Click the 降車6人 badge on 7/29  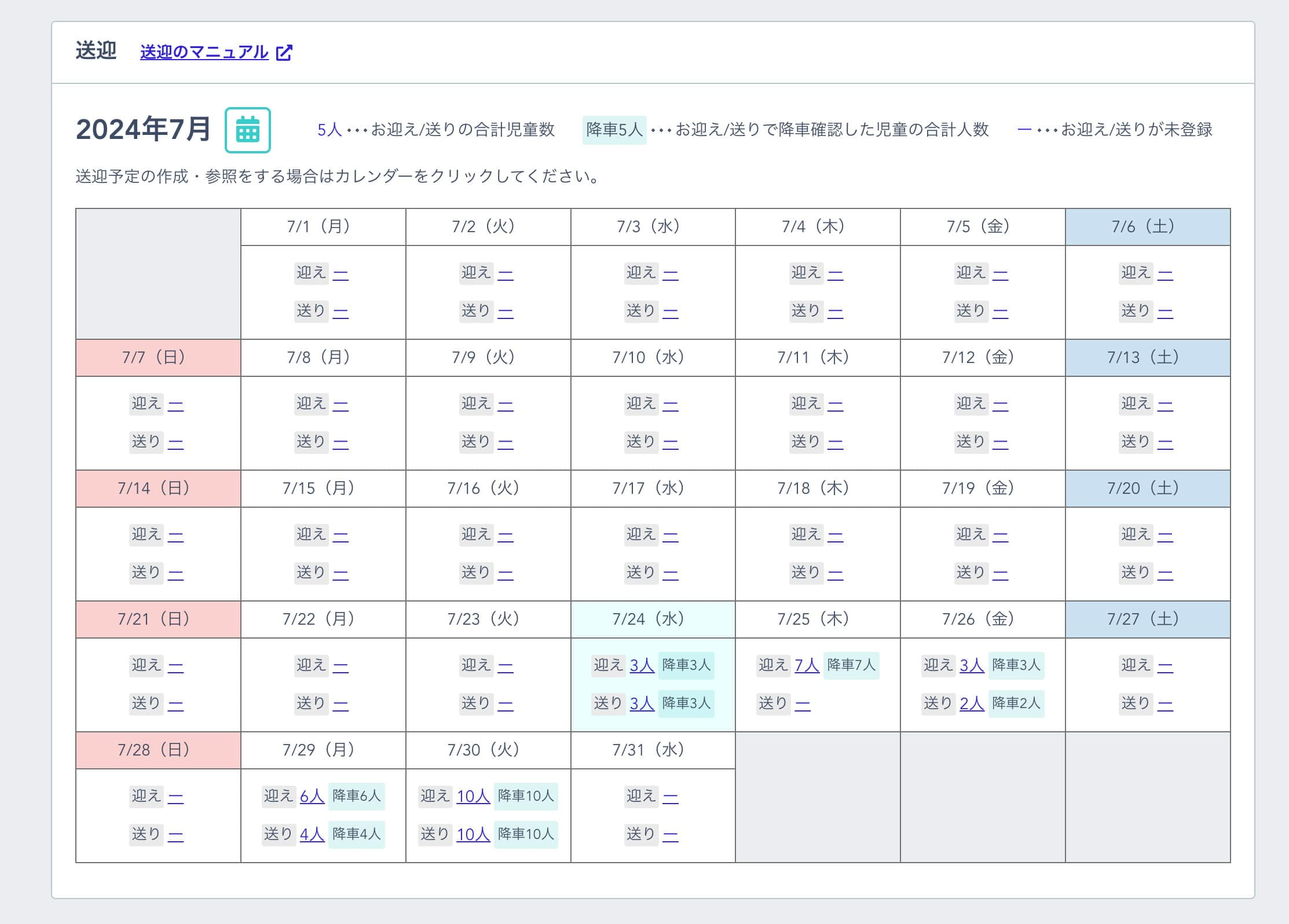coord(357,796)
